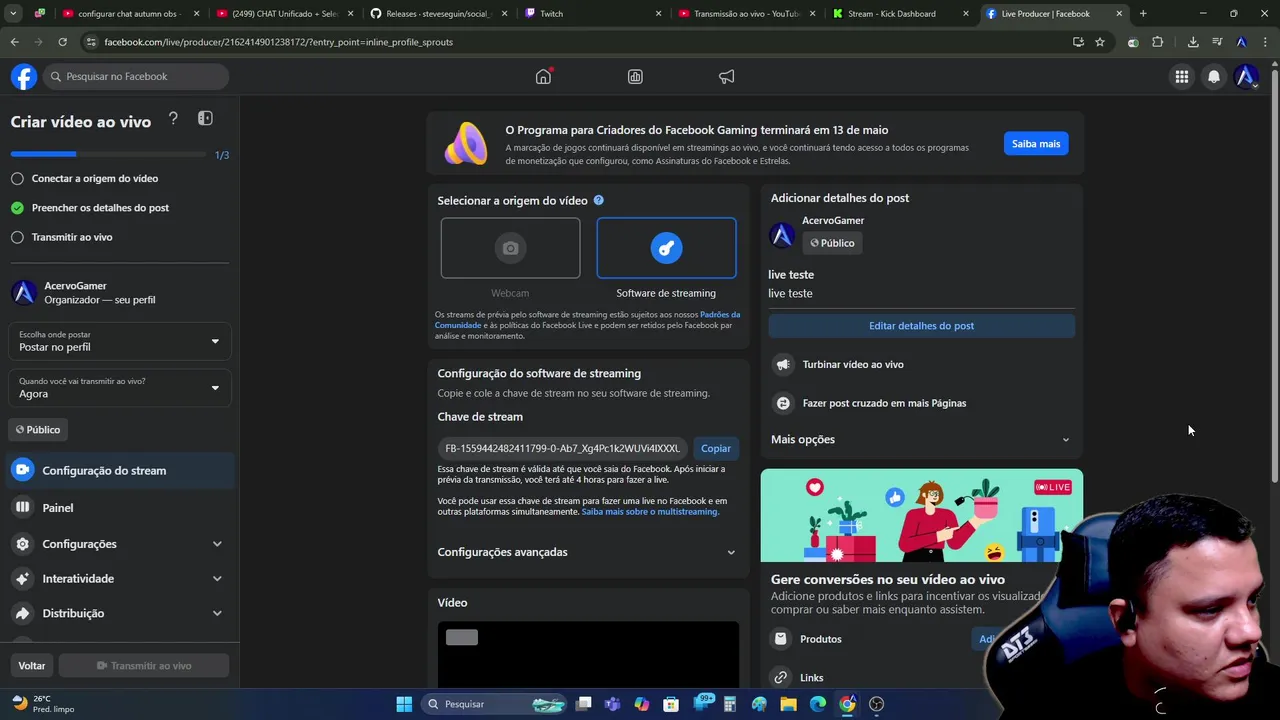Open Painel menu item

[120, 508]
